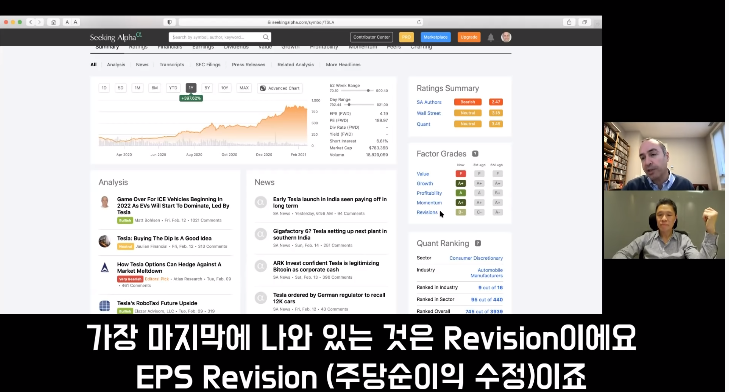This screenshot has height=392, width=729.
Task: Click author icon beside 'Tesla's RoboTaxi Future Upside'
Action: click(x=105, y=306)
